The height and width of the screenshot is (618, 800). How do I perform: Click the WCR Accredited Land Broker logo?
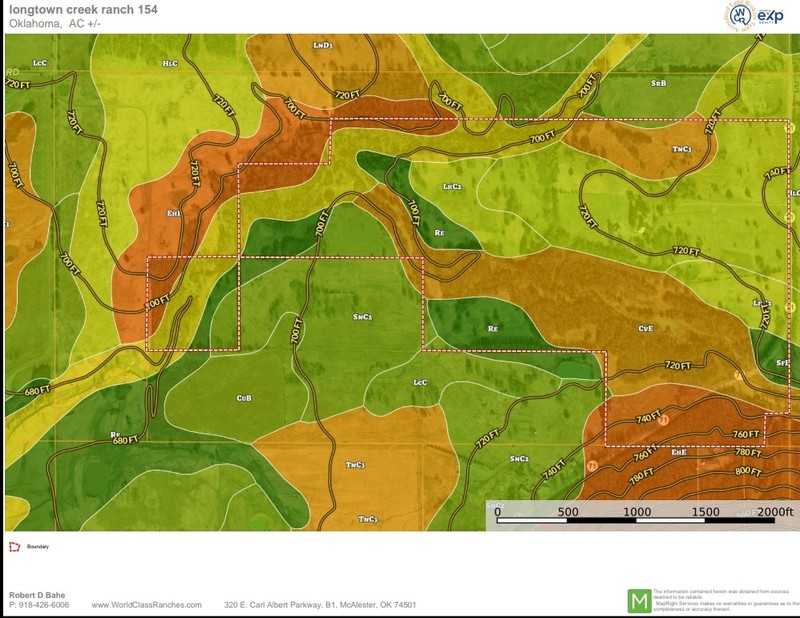[741, 17]
